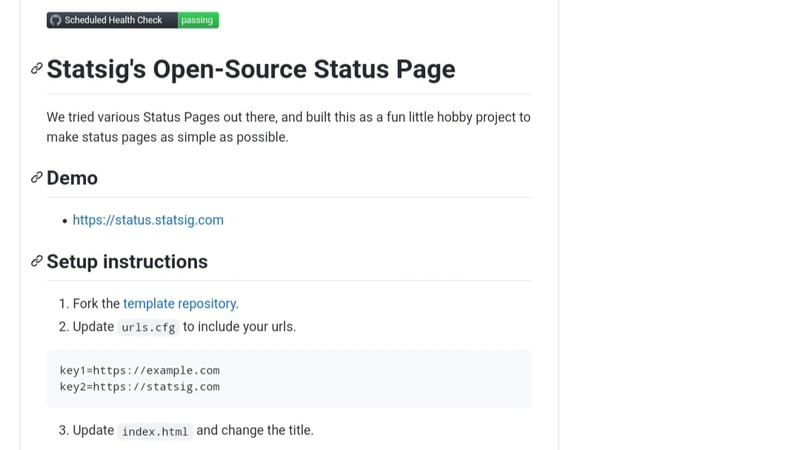
Task: Click the 'Fork the' step one text
Action: click(96, 304)
